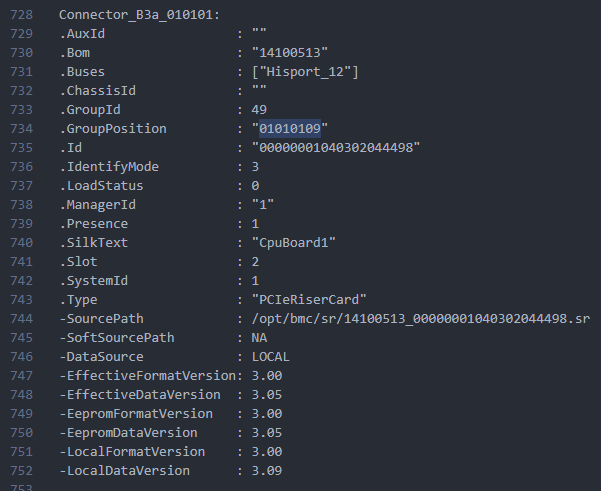Click the .IdentifyMode key name

(x=109, y=167)
